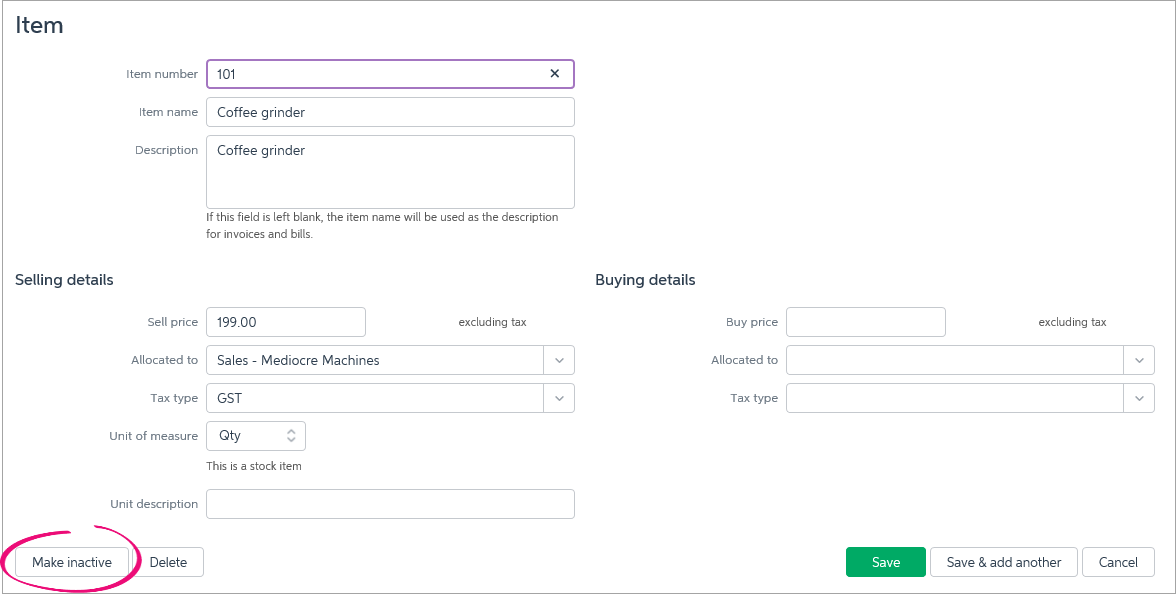Screen dimensions: 1176x594
Task: Clear the Item number field with X icon
Action: pyautogui.click(x=555, y=74)
